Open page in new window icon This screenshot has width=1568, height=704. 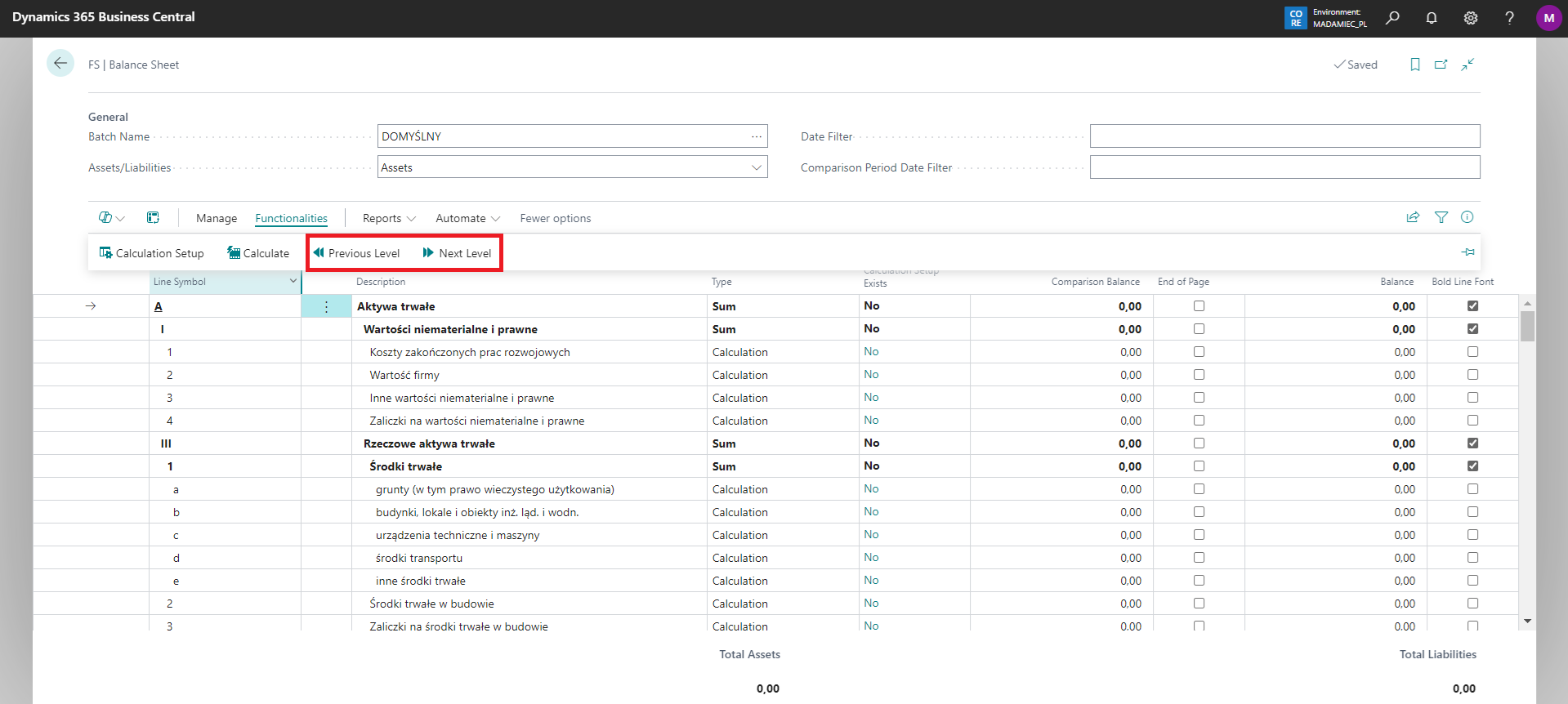pyautogui.click(x=1441, y=65)
